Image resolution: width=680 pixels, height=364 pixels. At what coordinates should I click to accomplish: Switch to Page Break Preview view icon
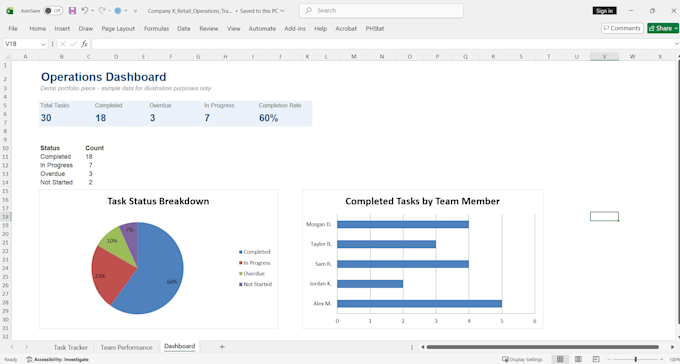[596, 359]
